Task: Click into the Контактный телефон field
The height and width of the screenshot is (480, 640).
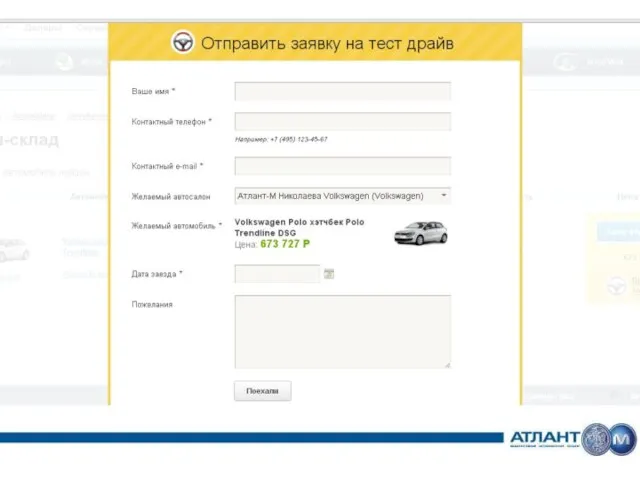Action: [x=342, y=122]
